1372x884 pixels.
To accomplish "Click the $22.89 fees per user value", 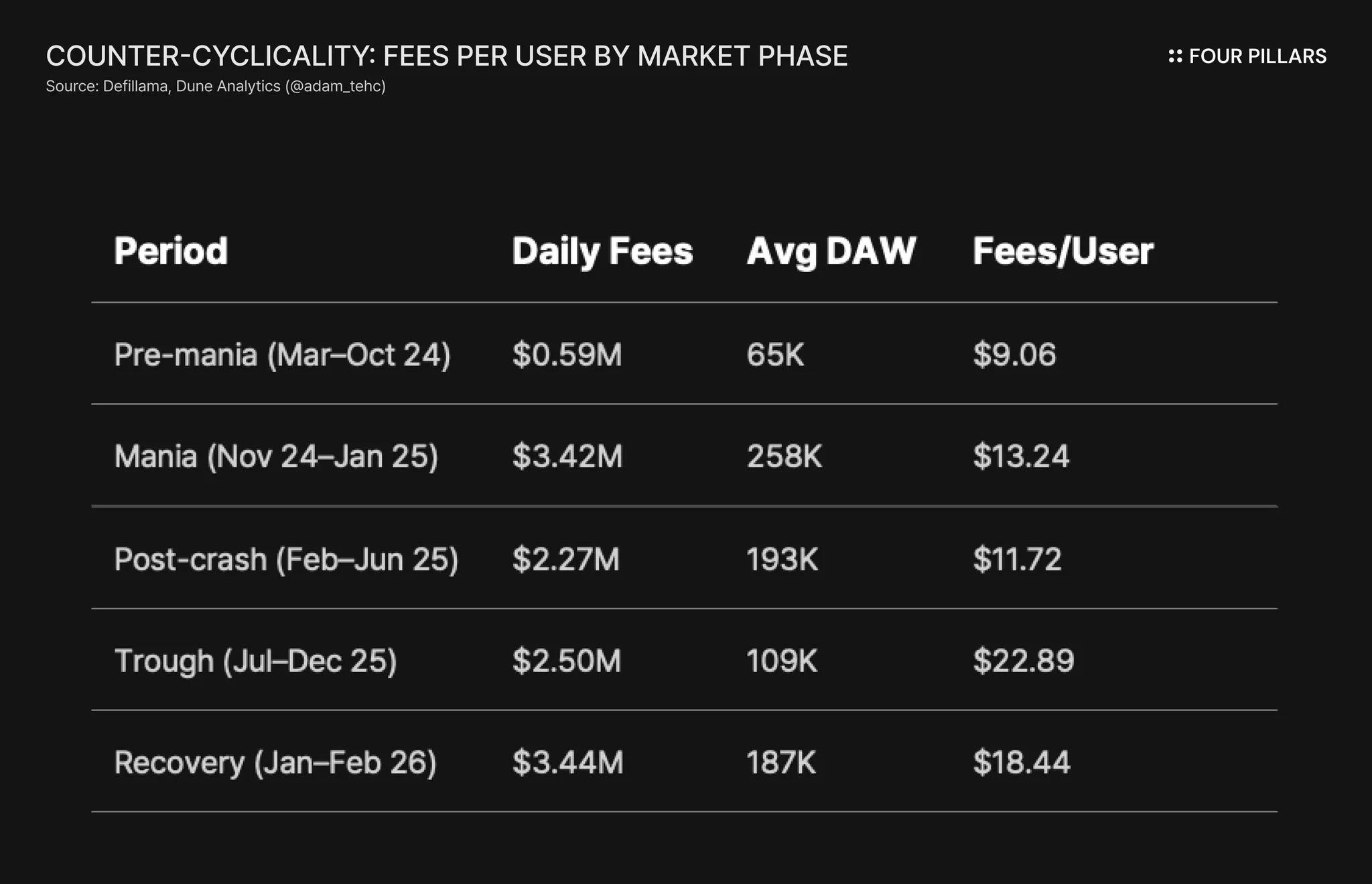I will point(1023,661).
